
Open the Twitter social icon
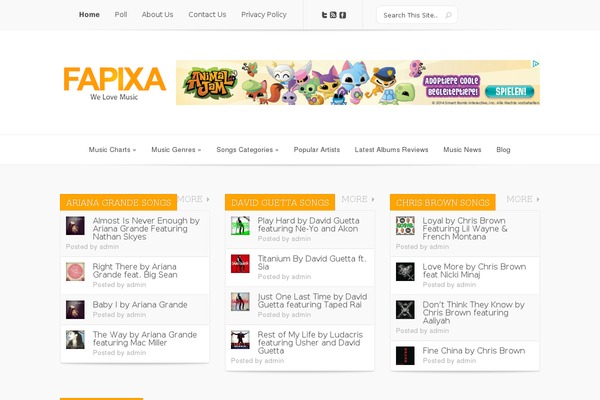[324, 15]
